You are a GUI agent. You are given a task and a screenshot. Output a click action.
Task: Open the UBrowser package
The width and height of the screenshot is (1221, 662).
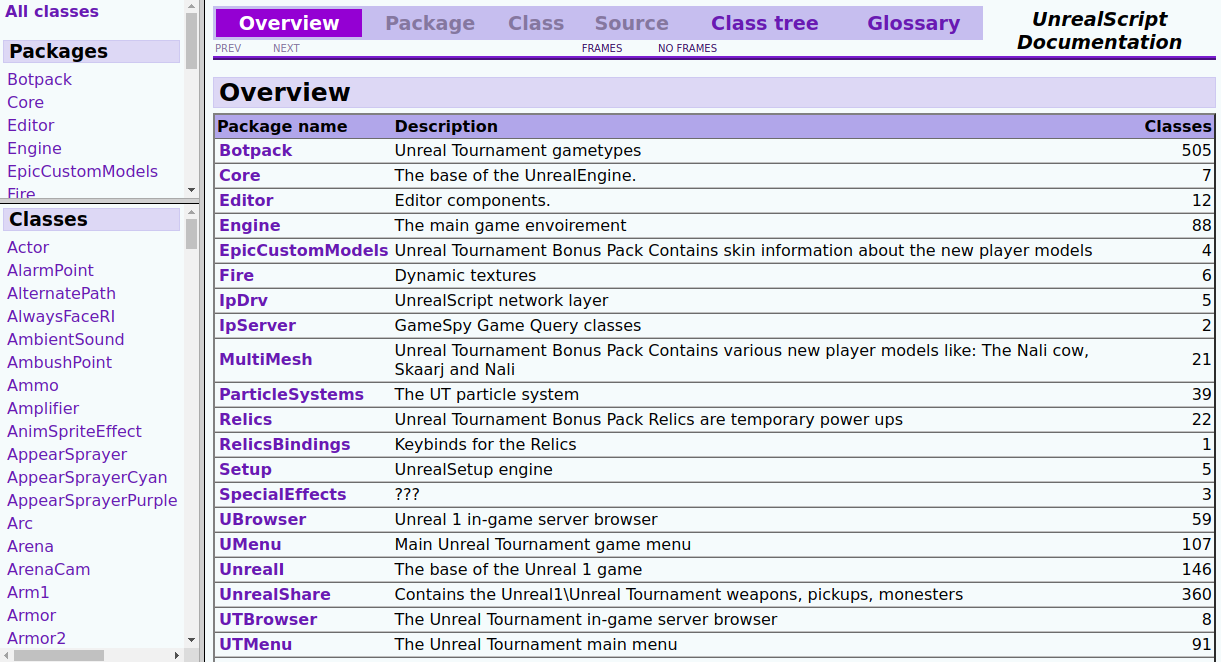[263, 520]
